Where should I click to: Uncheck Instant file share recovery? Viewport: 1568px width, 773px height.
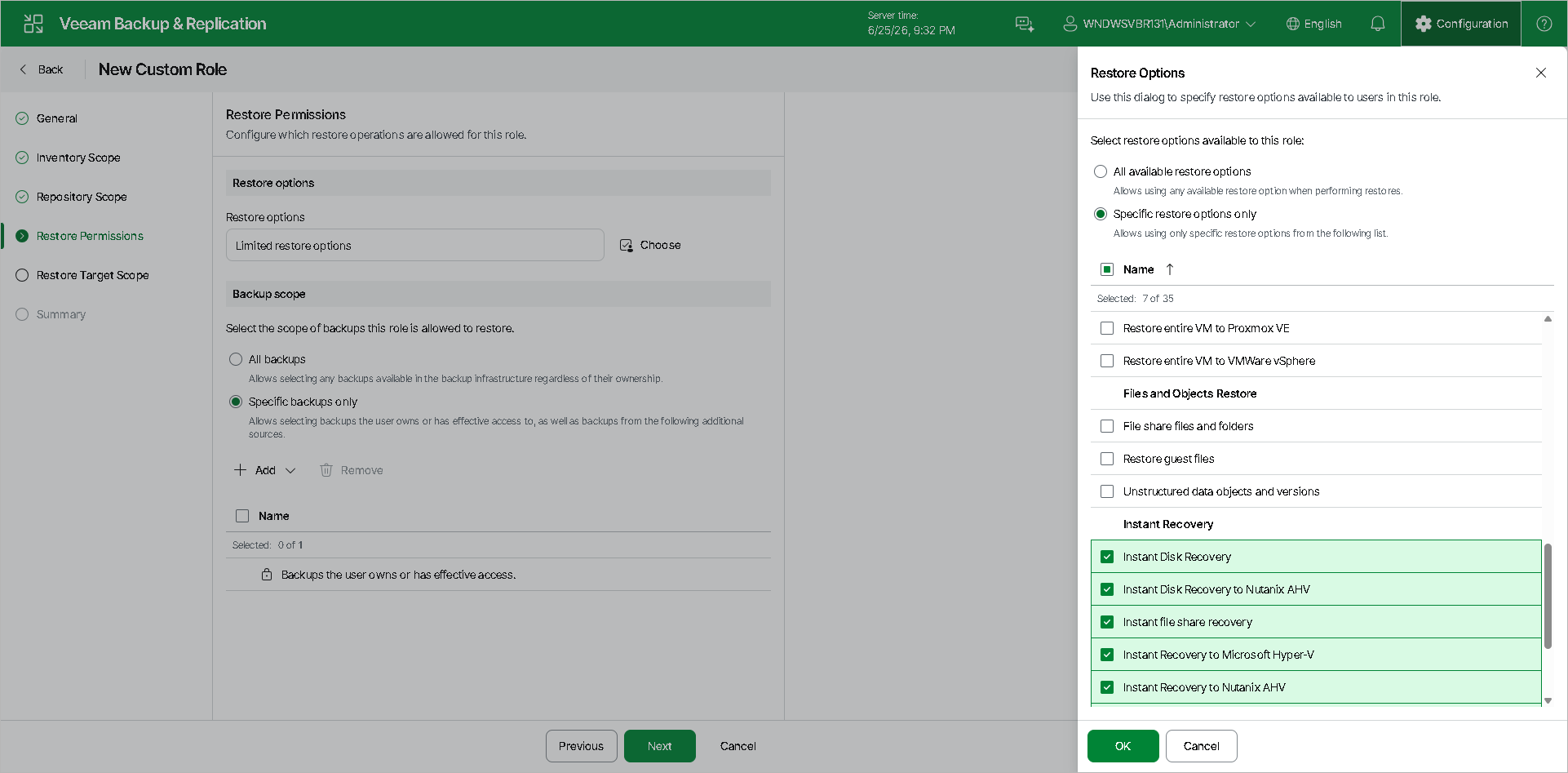[1107, 622]
